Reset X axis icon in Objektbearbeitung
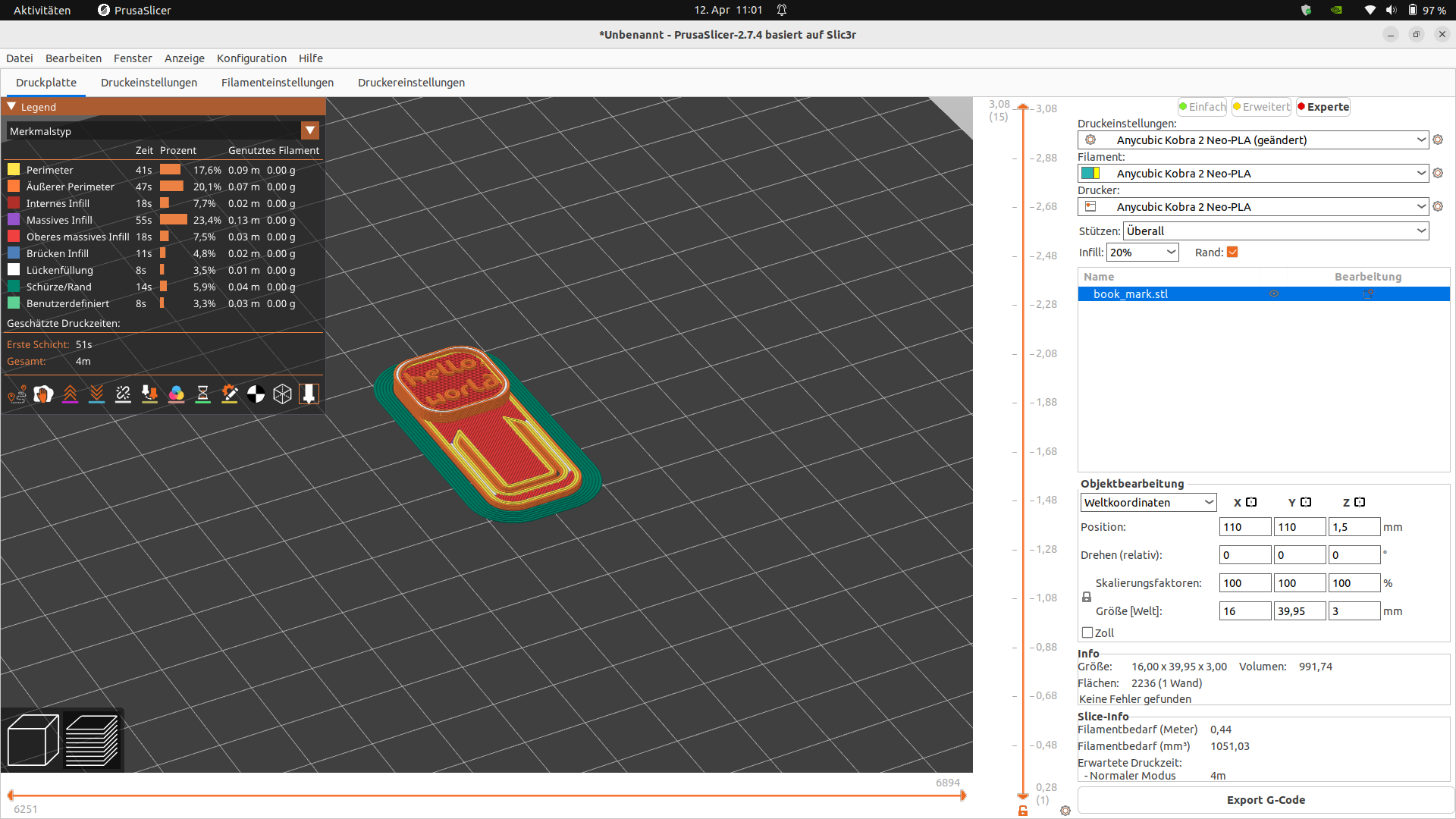The image size is (1456, 819). point(1251,502)
